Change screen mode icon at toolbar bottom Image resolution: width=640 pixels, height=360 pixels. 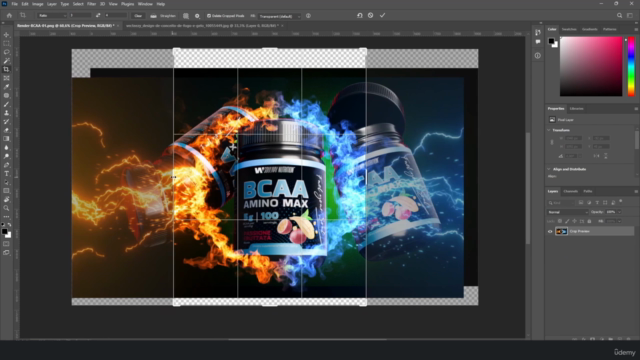click(x=6, y=253)
